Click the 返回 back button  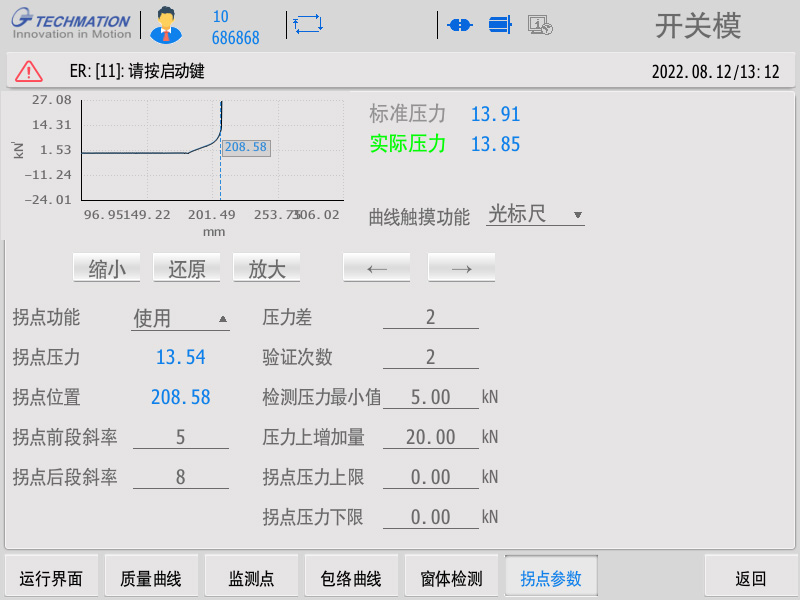(751, 578)
